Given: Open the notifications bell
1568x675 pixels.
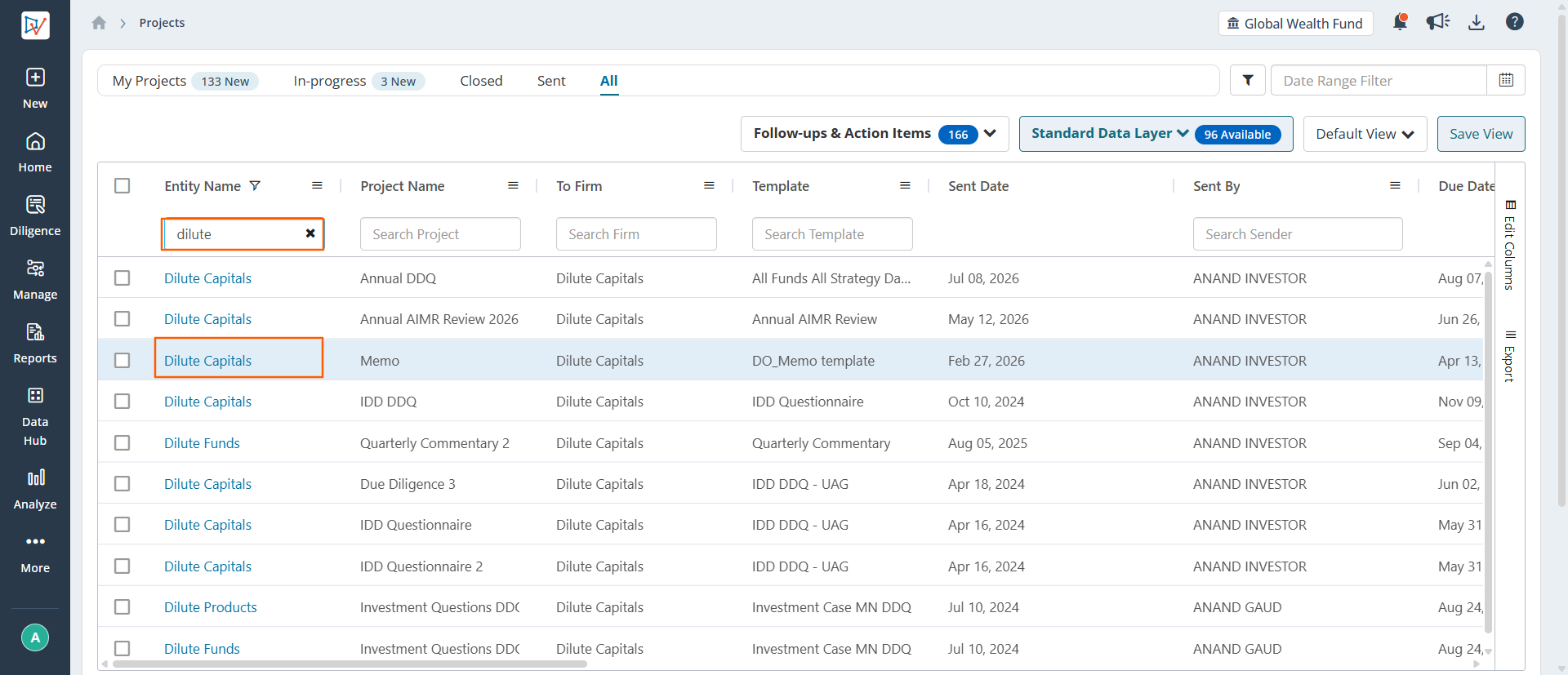Looking at the screenshot, I should click(x=1400, y=22).
